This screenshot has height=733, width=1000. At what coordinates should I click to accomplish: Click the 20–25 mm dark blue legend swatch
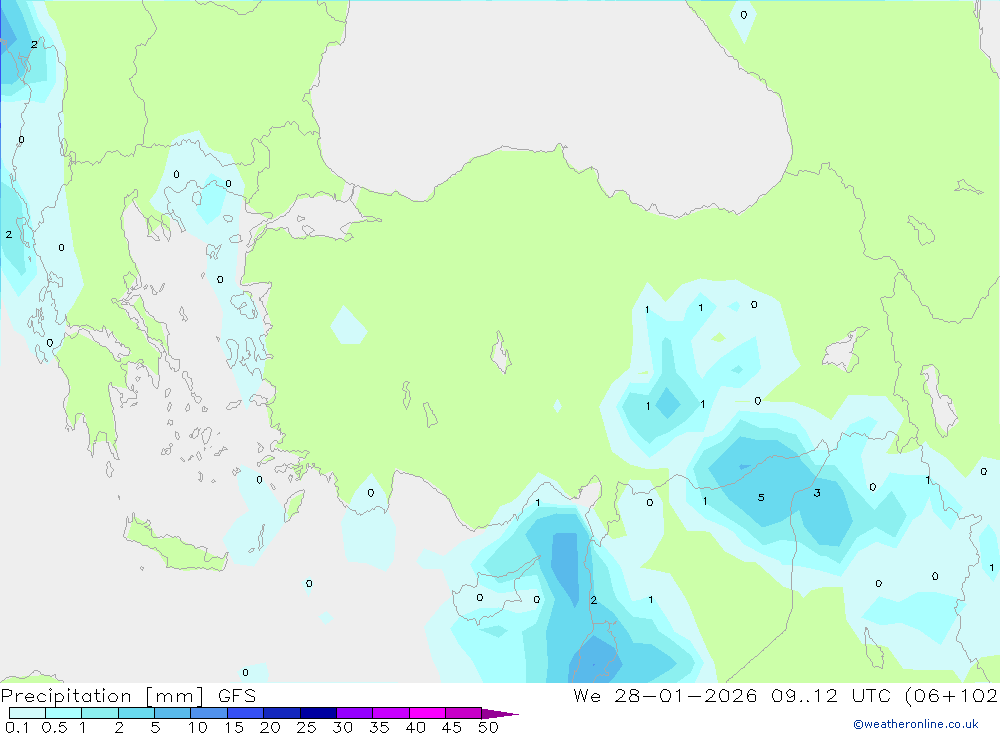282,713
